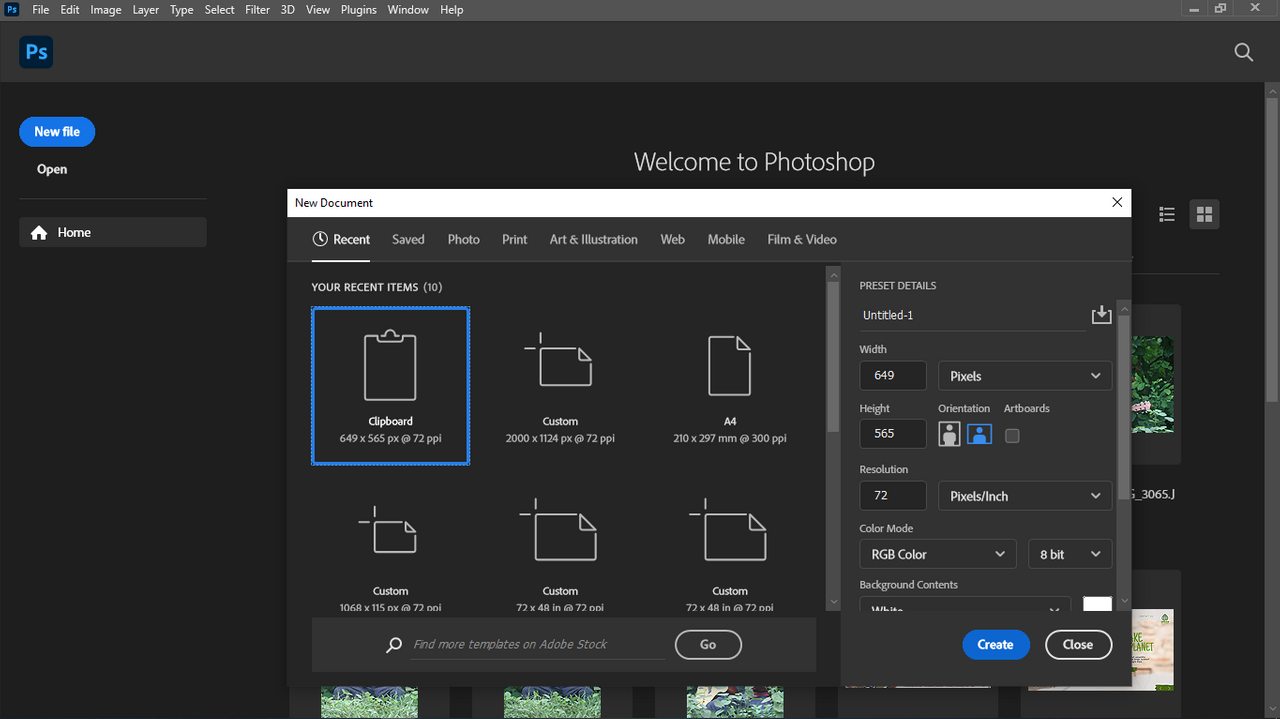1280x719 pixels.
Task: Open the 3D menu
Action: click(288, 9)
